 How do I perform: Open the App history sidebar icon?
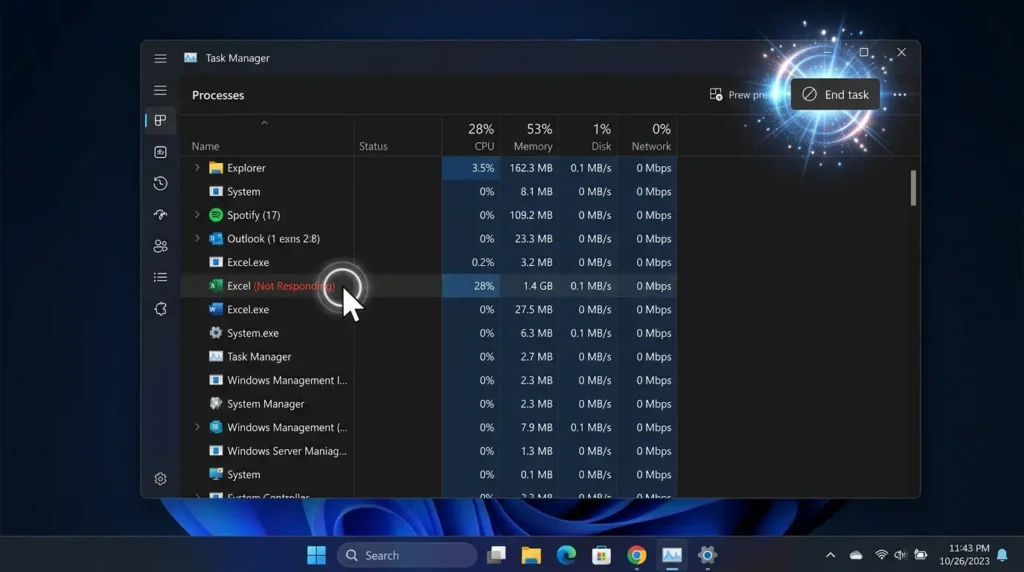(x=160, y=183)
